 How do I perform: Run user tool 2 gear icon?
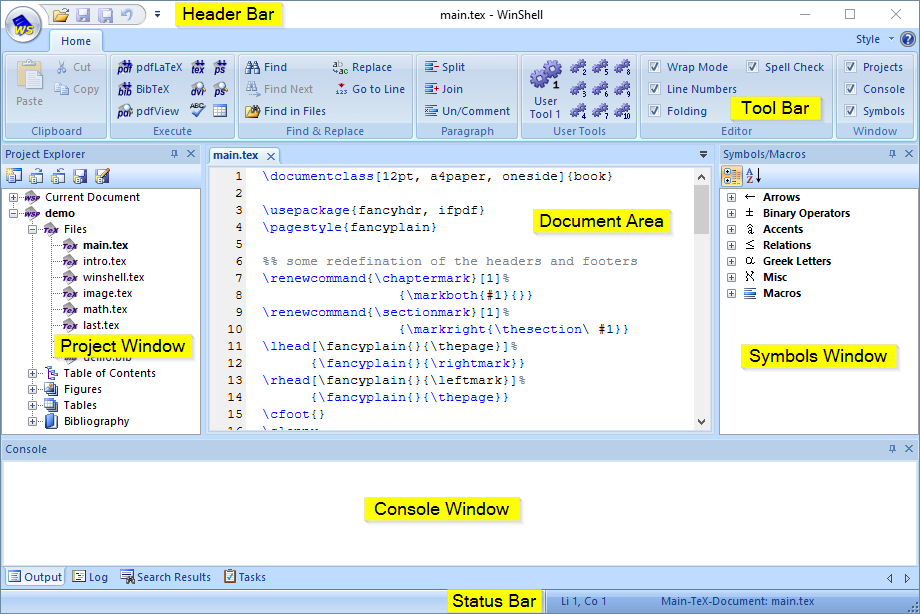point(579,67)
